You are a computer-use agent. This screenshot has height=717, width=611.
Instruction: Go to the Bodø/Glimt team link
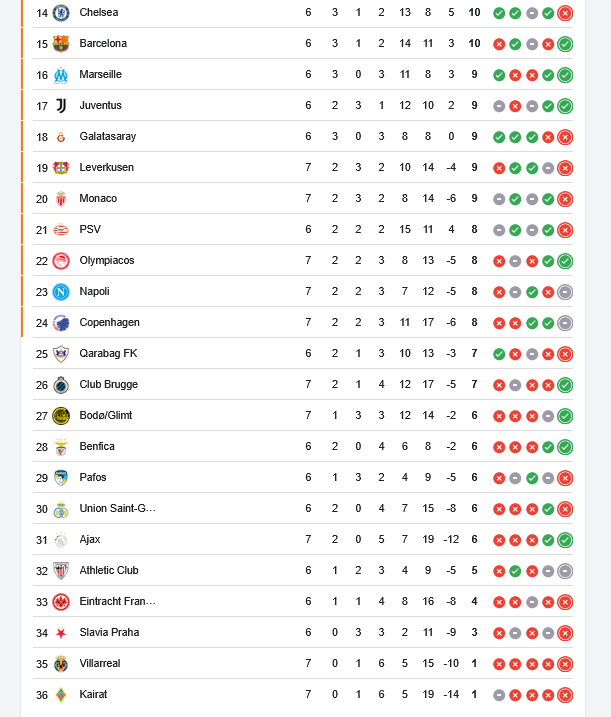[x=106, y=415]
